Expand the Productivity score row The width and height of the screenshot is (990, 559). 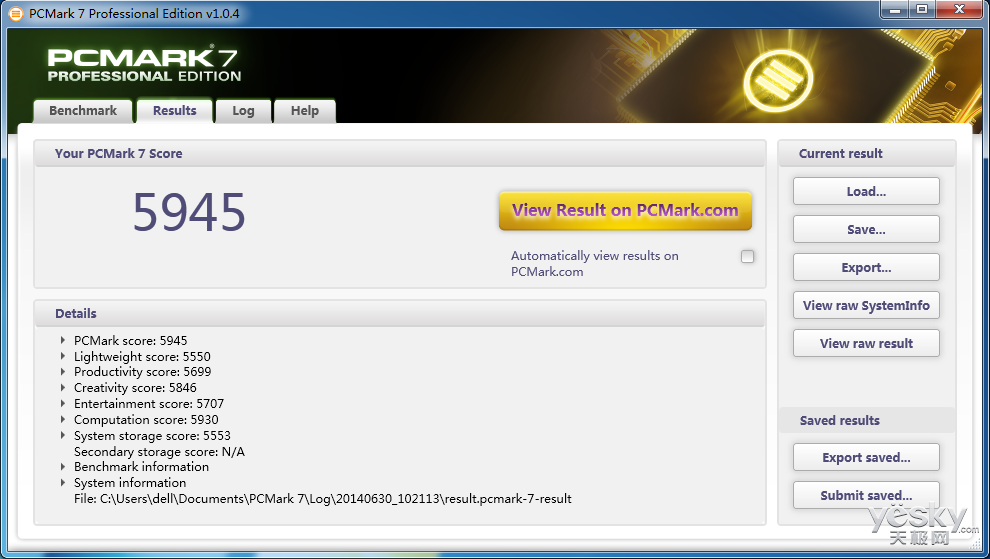coord(63,372)
